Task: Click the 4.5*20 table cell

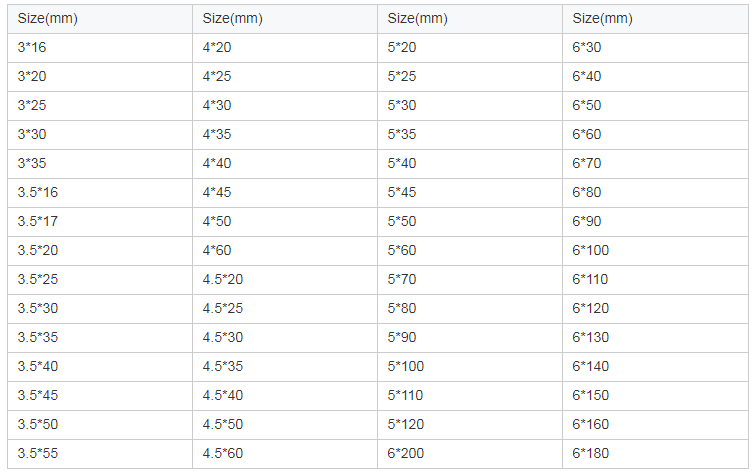Action: click(285, 280)
